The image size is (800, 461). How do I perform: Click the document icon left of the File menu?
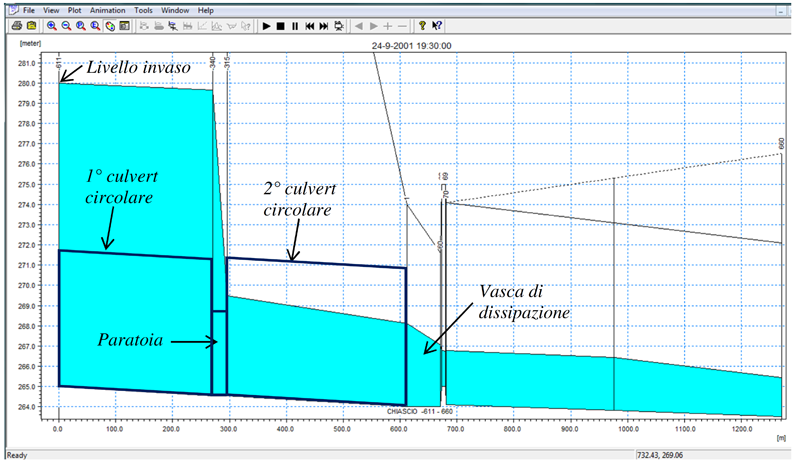[13, 10]
